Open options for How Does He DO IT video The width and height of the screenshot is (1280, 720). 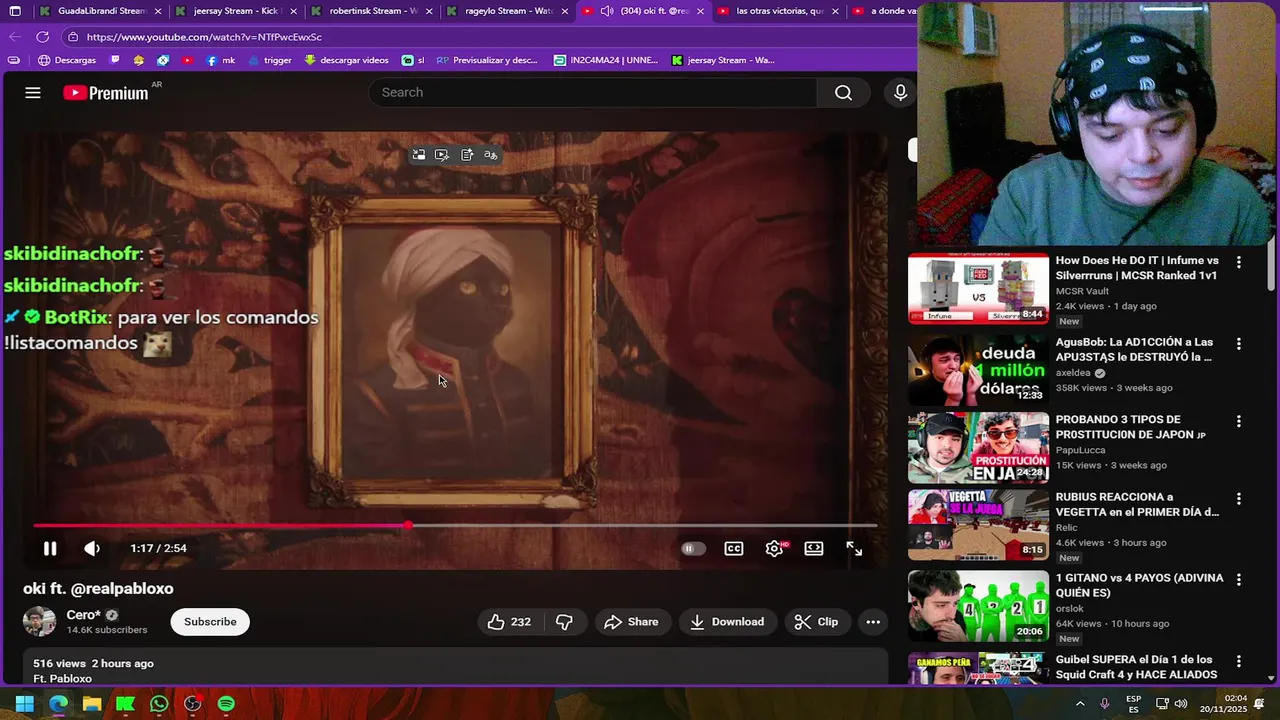click(x=1238, y=262)
